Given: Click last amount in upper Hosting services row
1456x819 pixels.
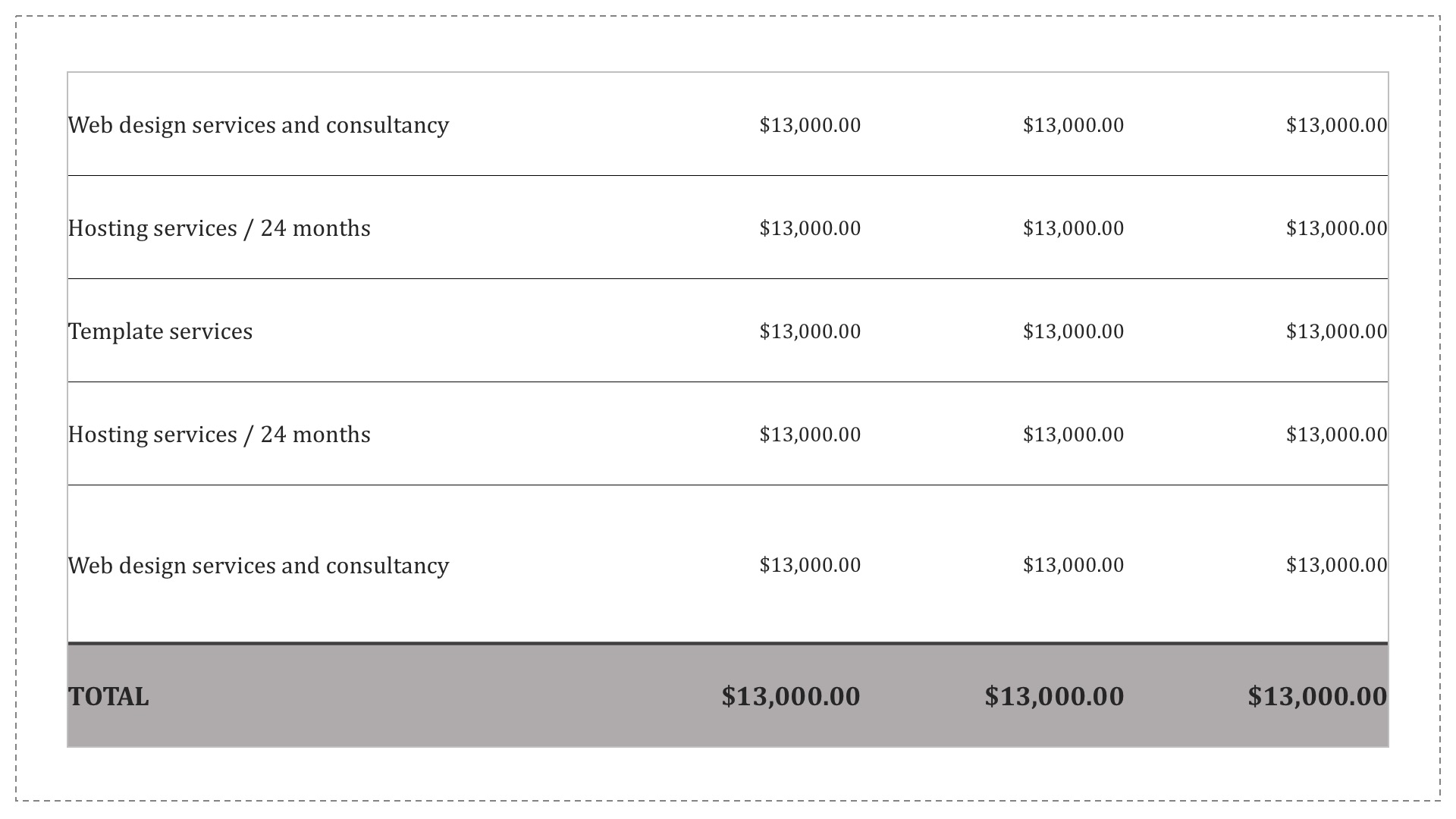Looking at the screenshot, I should click(x=1336, y=228).
